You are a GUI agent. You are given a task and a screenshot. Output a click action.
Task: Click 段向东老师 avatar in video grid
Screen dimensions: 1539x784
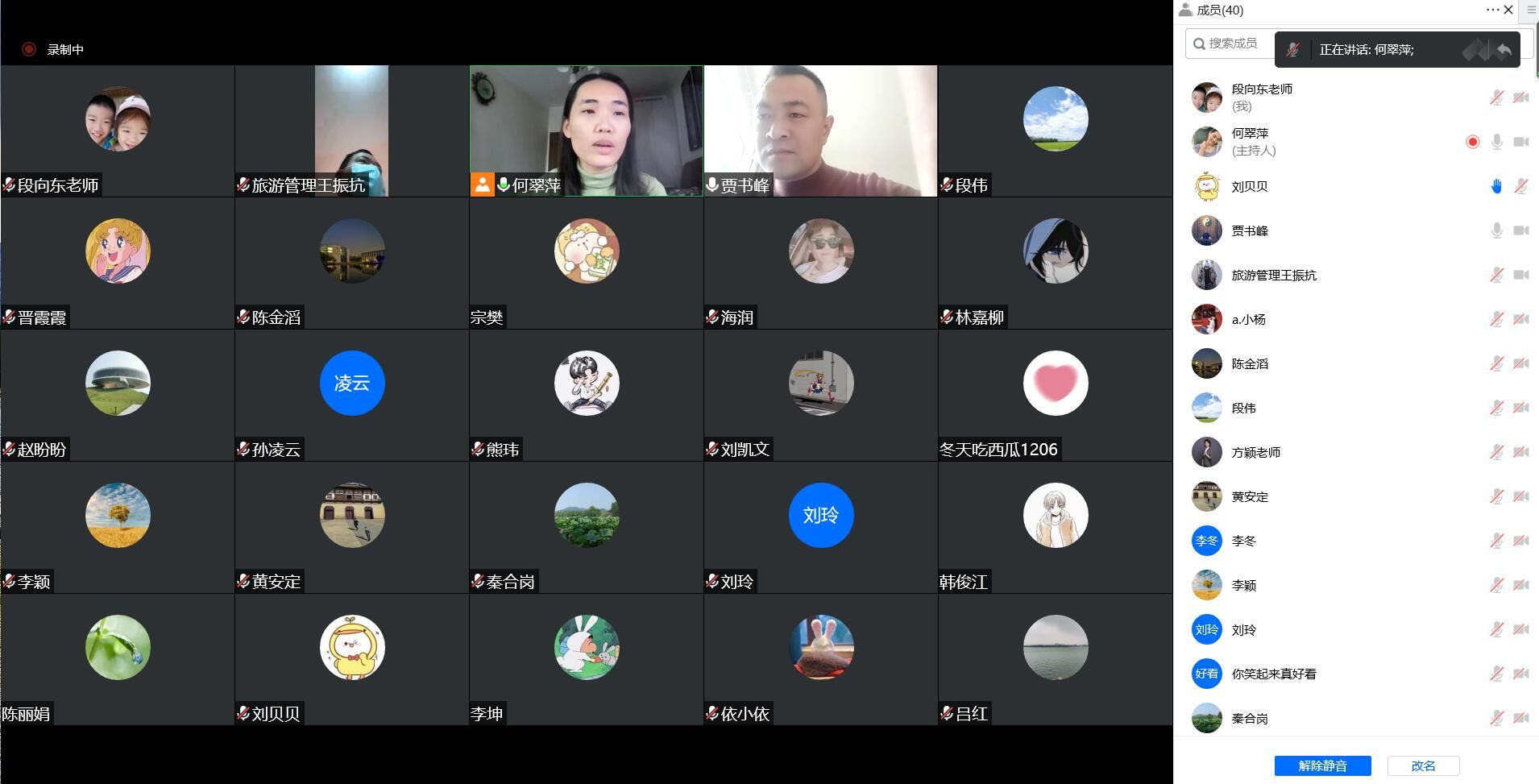(x=118, y=119)
